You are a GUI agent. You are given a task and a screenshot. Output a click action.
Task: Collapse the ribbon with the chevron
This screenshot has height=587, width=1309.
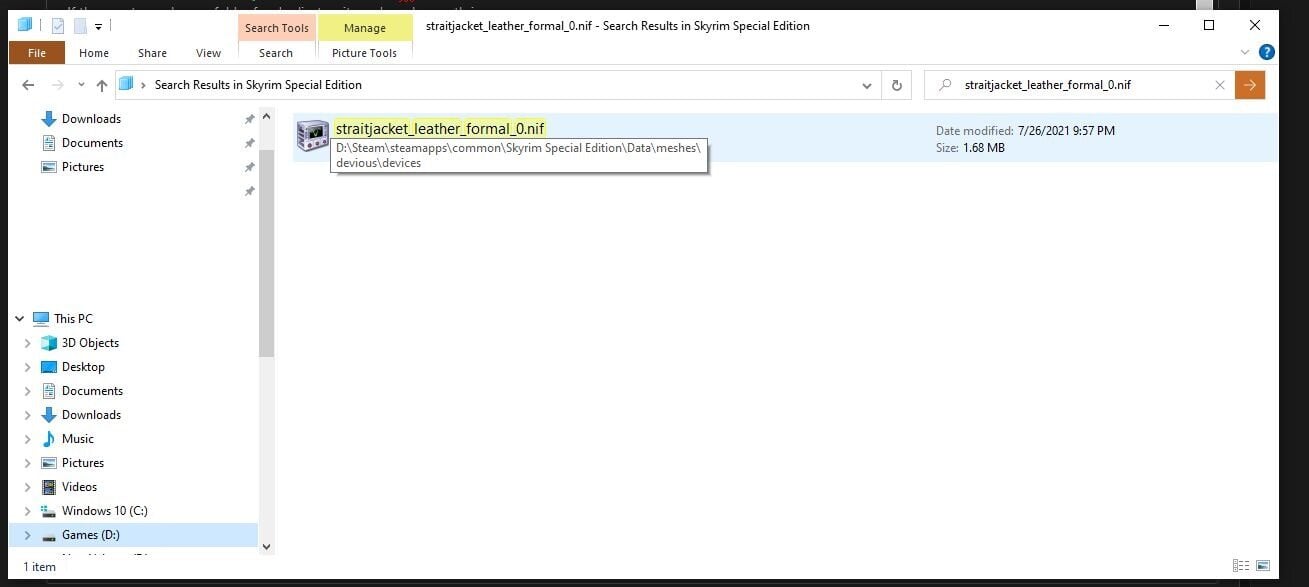[1244, 52]
